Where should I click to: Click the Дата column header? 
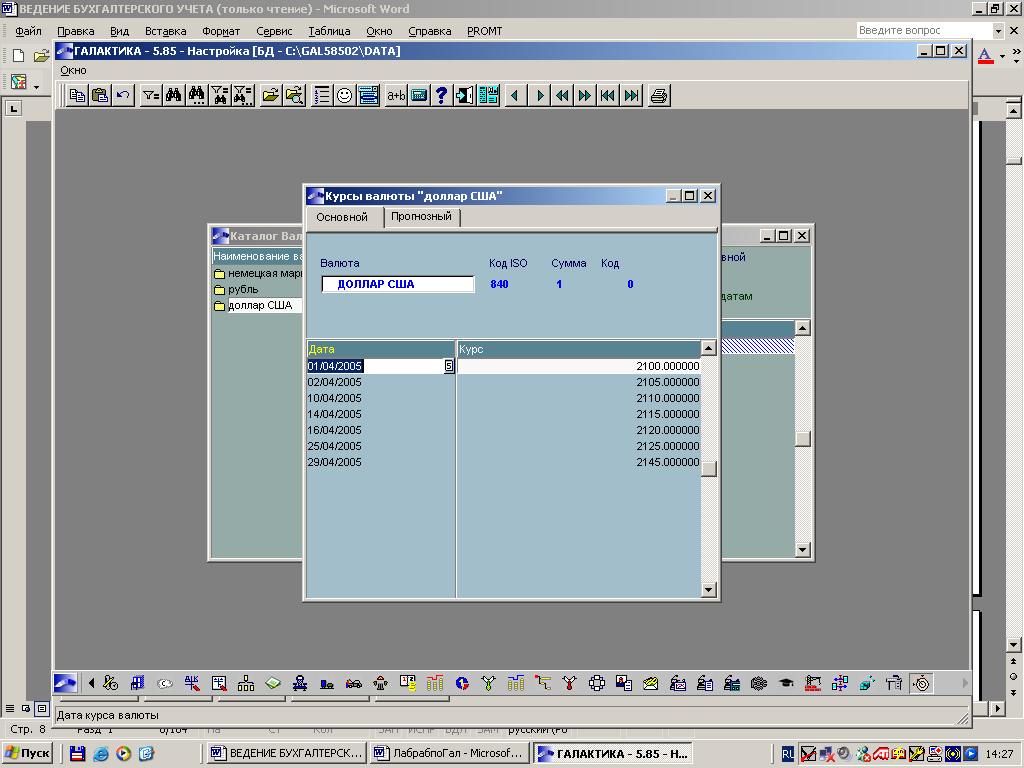[x=381, y=349]
